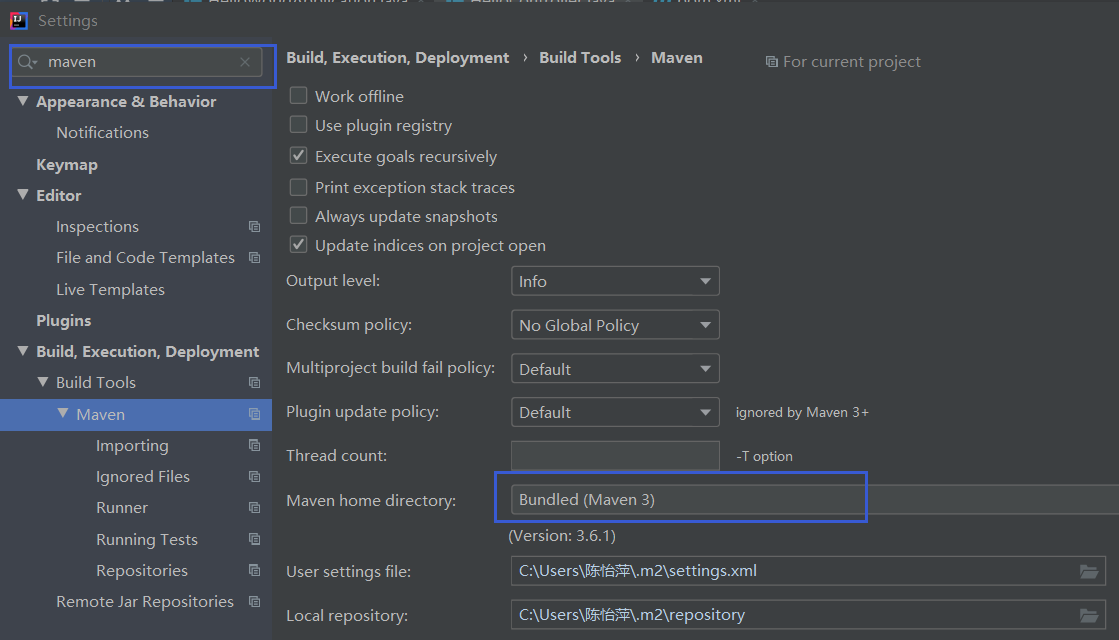Click project-level icon beside Ignored Files
This screenshot has width=1119, height=640.
tap(254, 477)
